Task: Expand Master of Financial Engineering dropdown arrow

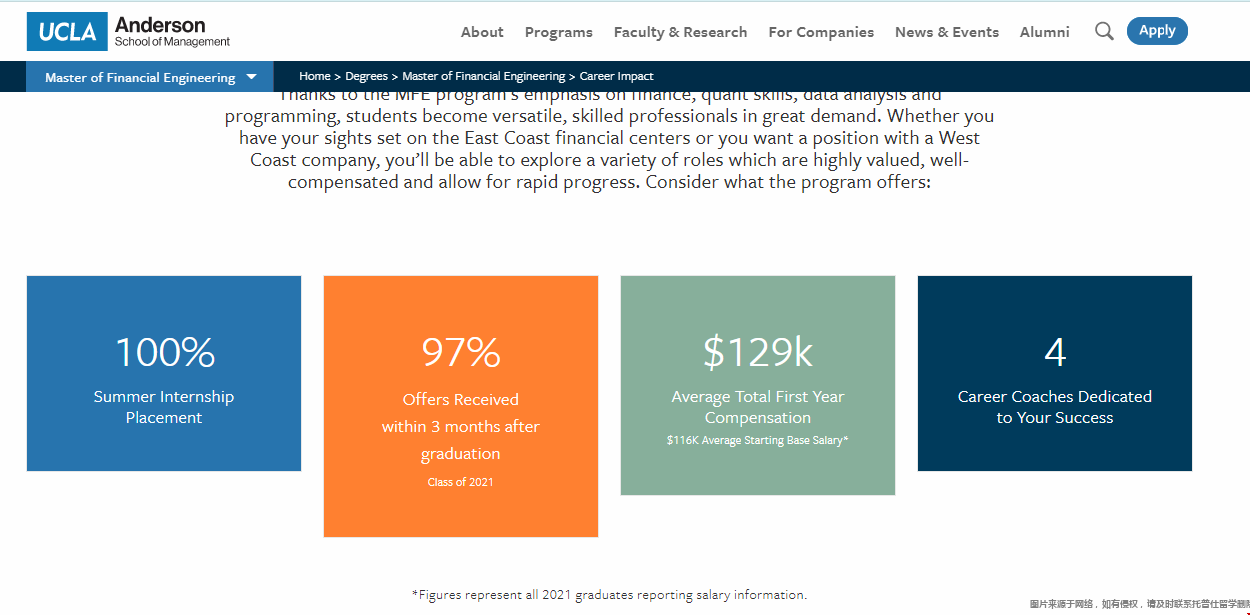Action: 251,77
